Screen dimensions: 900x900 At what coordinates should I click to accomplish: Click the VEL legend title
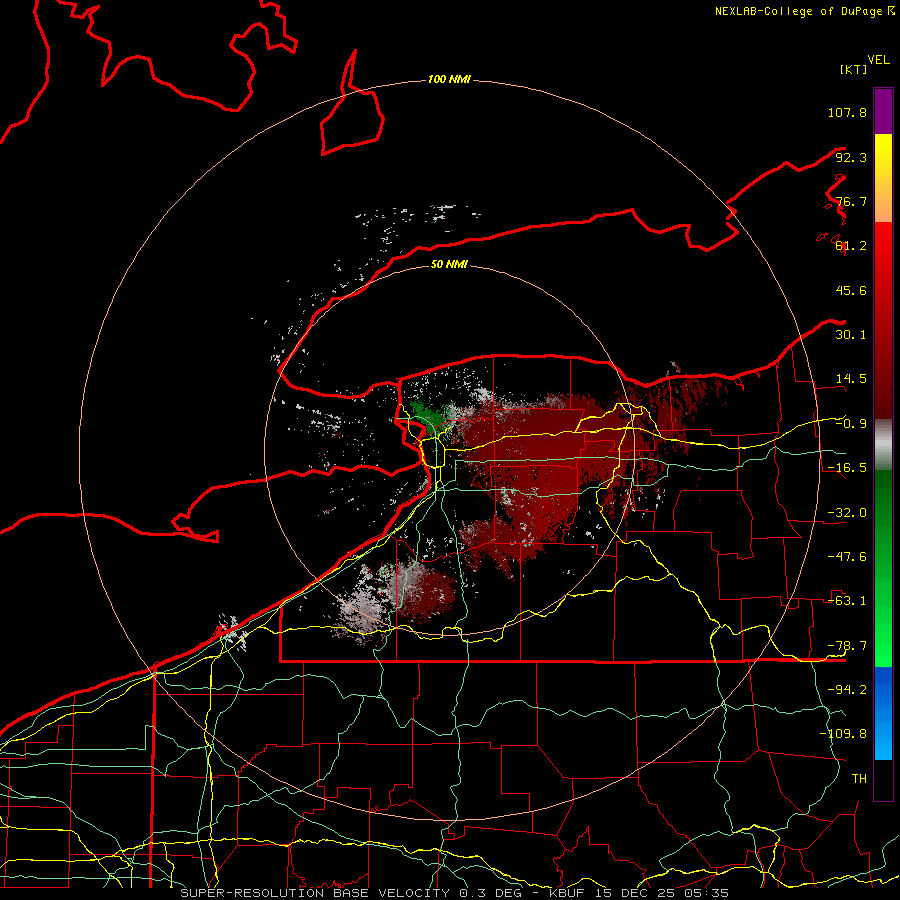[x=878, y=60]
